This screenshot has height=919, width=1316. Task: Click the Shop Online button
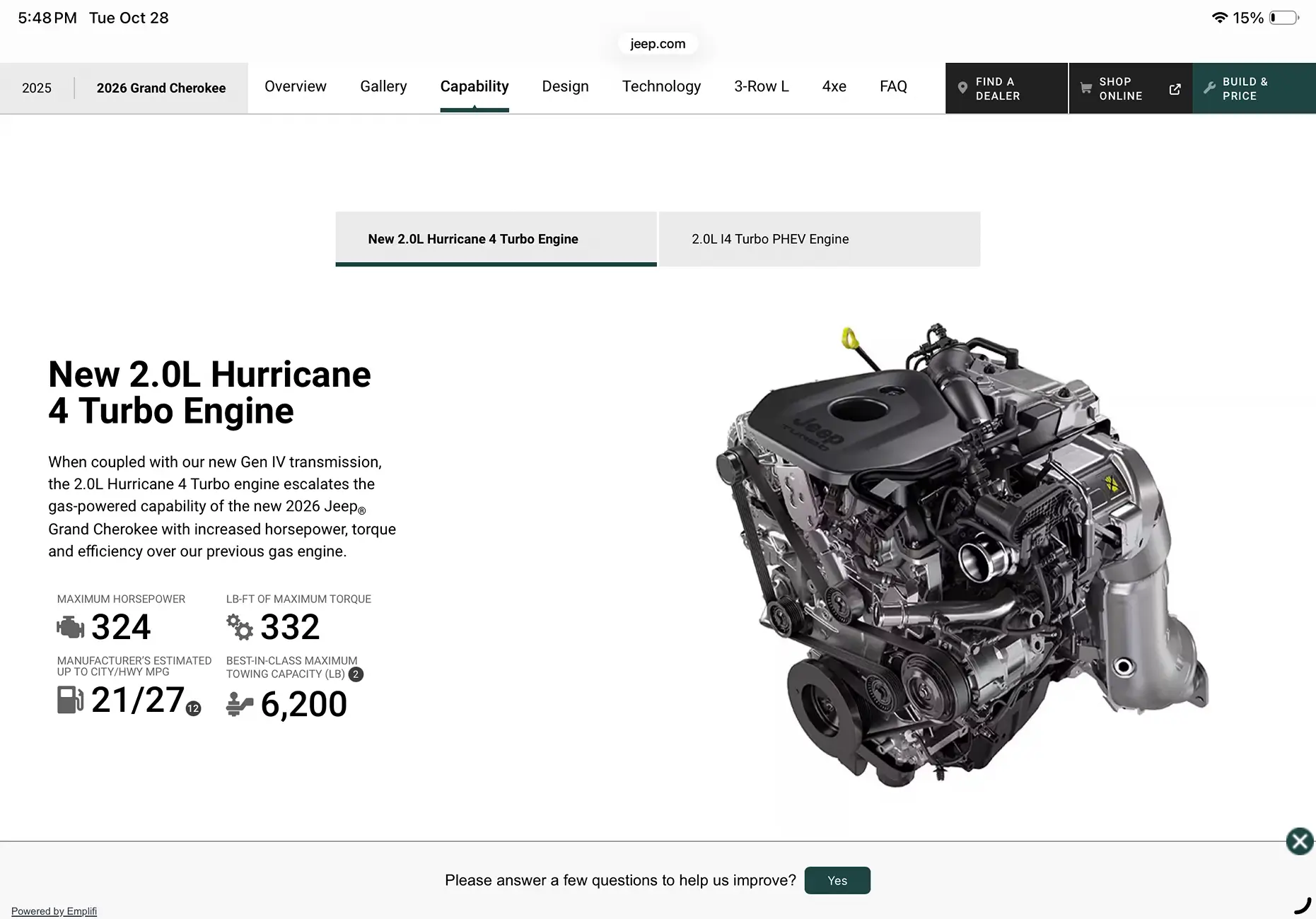click(x=1131, y=88)
